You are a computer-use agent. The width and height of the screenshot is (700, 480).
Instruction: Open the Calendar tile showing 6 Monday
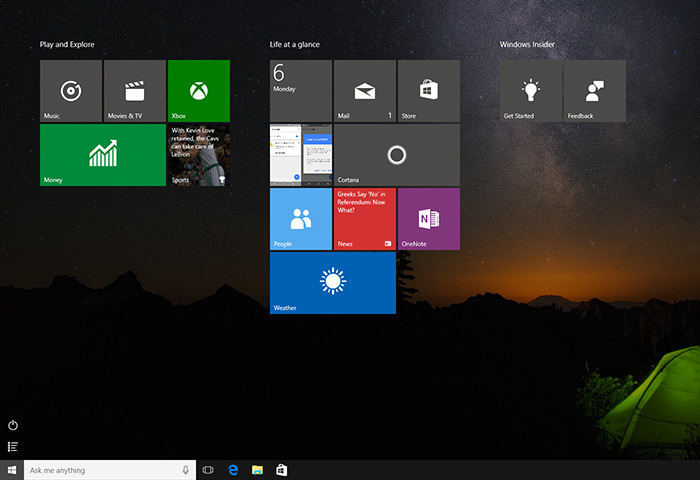301,91
